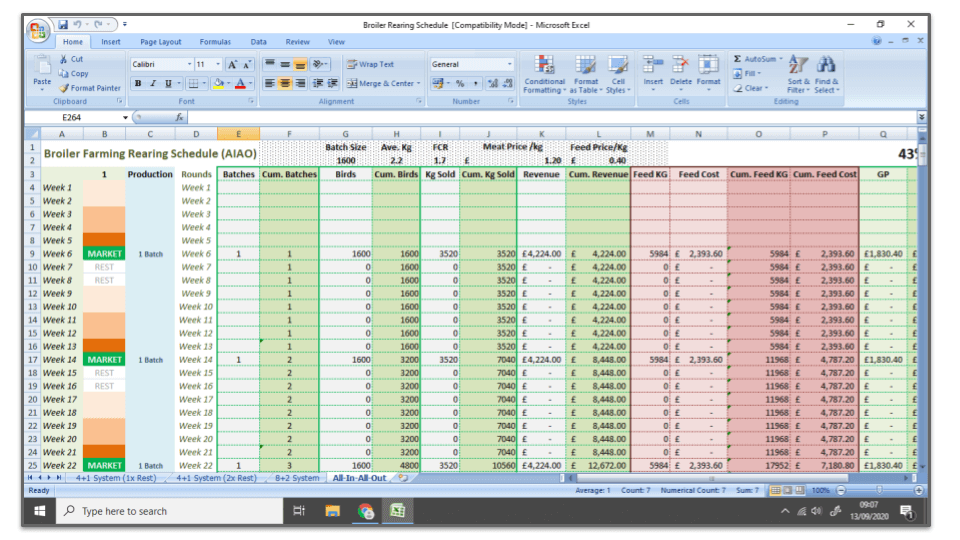Select the row 9 header
Viewport: 960px width, 540px height.
tap(32, 253)
